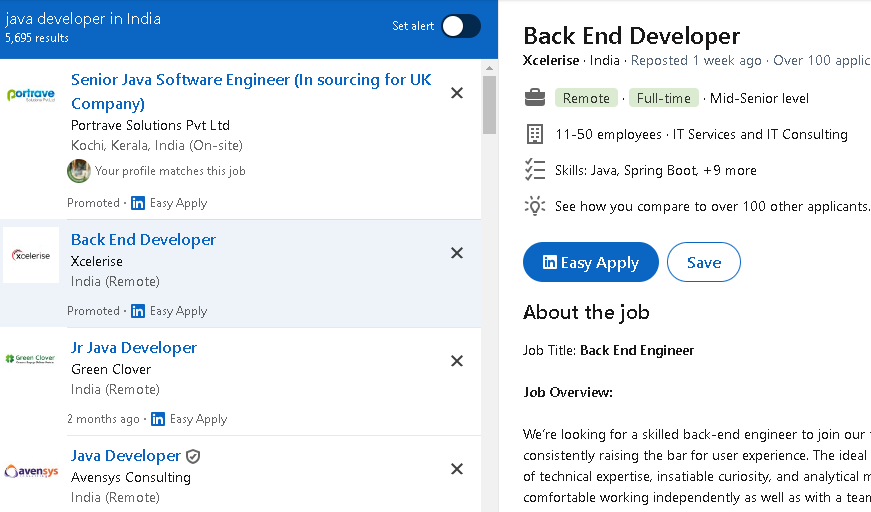871x512 pixels.
Task: Click the lightbulb applicant insights icon
Action: click(x=535, y=206)
